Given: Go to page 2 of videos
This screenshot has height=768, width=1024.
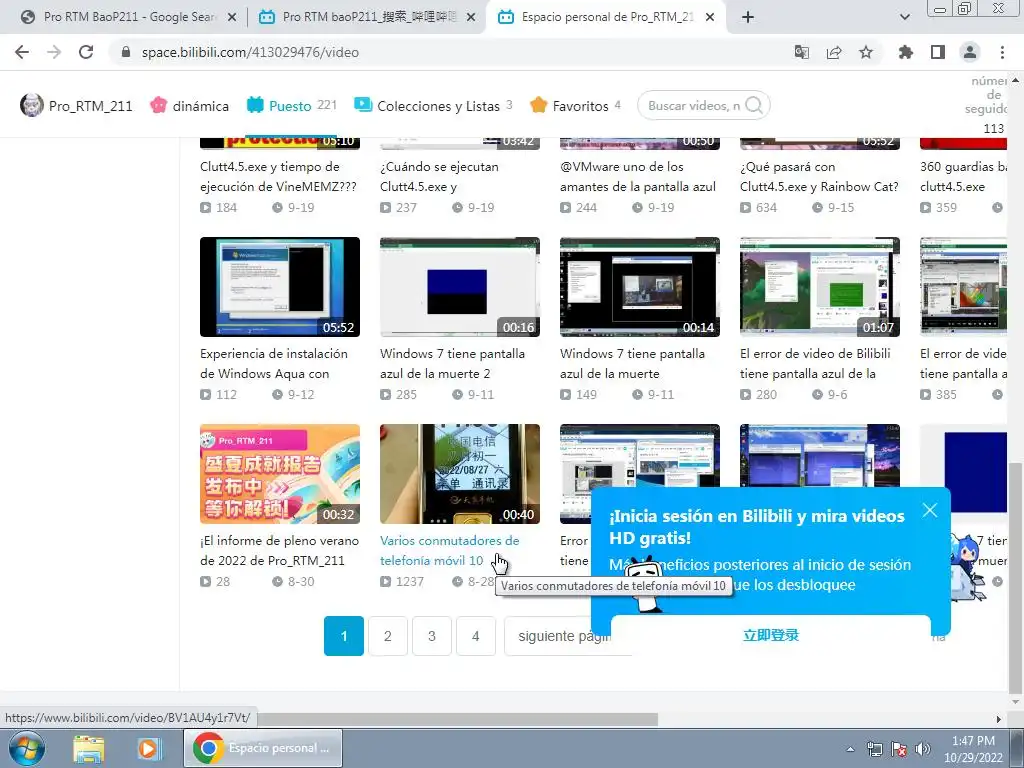Looking at the screenshot, I should tap(388, 635).
